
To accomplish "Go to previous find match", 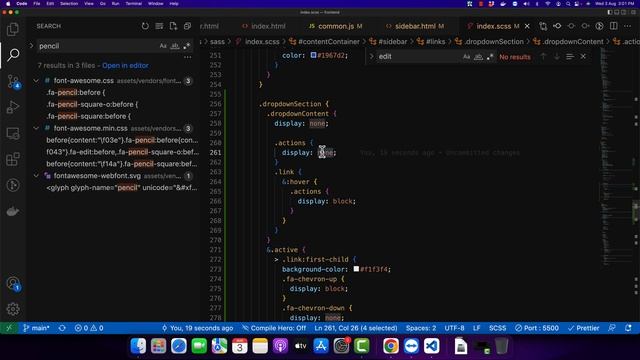I will tap(543, 57).
